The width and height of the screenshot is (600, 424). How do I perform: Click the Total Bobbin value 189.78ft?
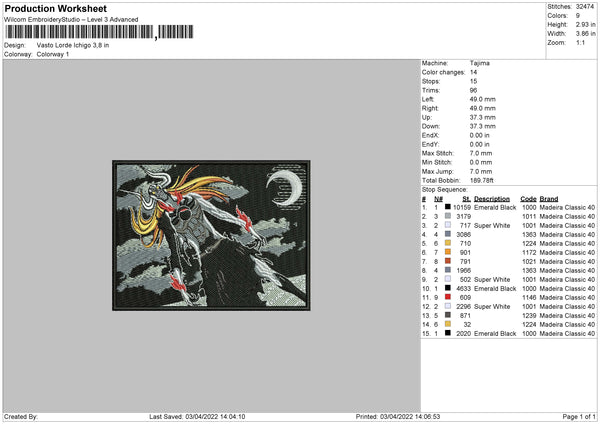click(481, 180)
